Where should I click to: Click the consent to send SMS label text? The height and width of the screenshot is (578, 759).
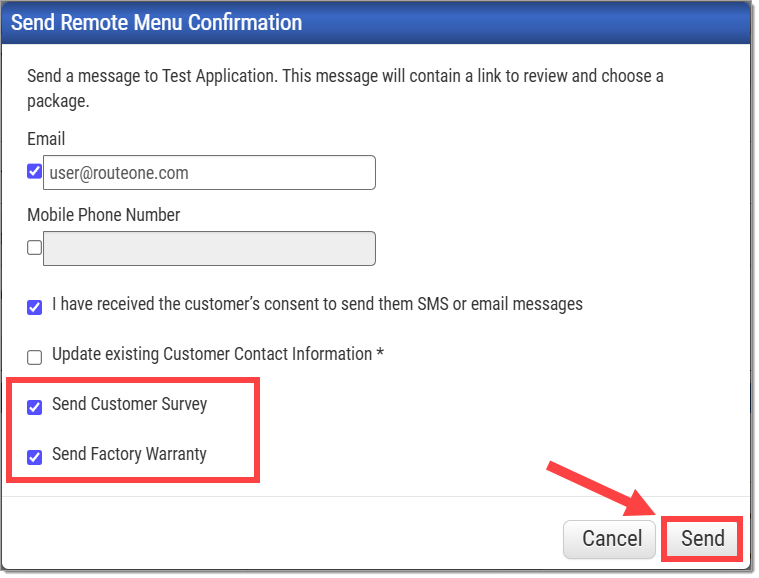[x=317, y=304]
